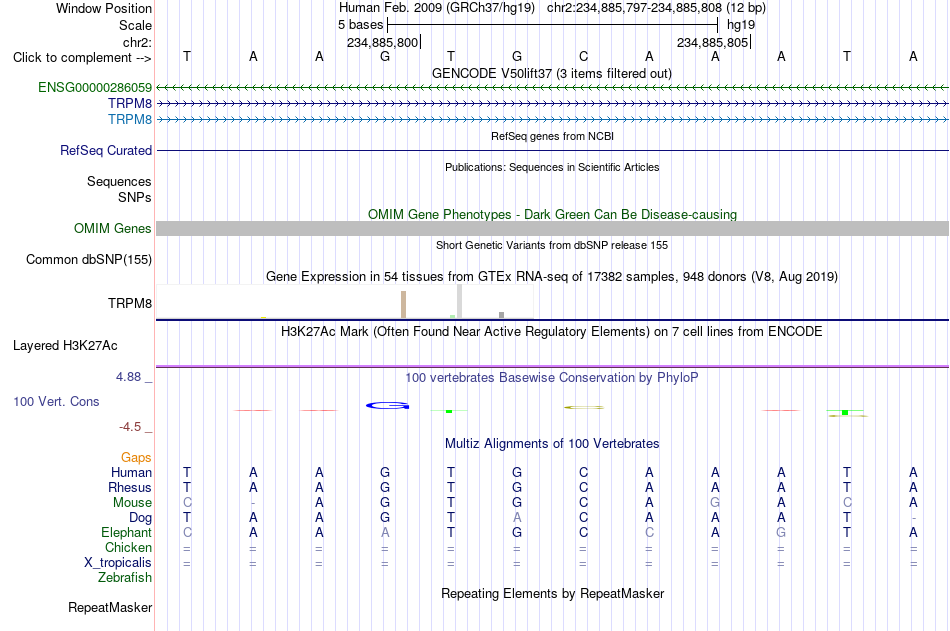Open 'Publications: Sequences in Scientific Articles' title
Screen dimensions: 950x631
(552, 167)
